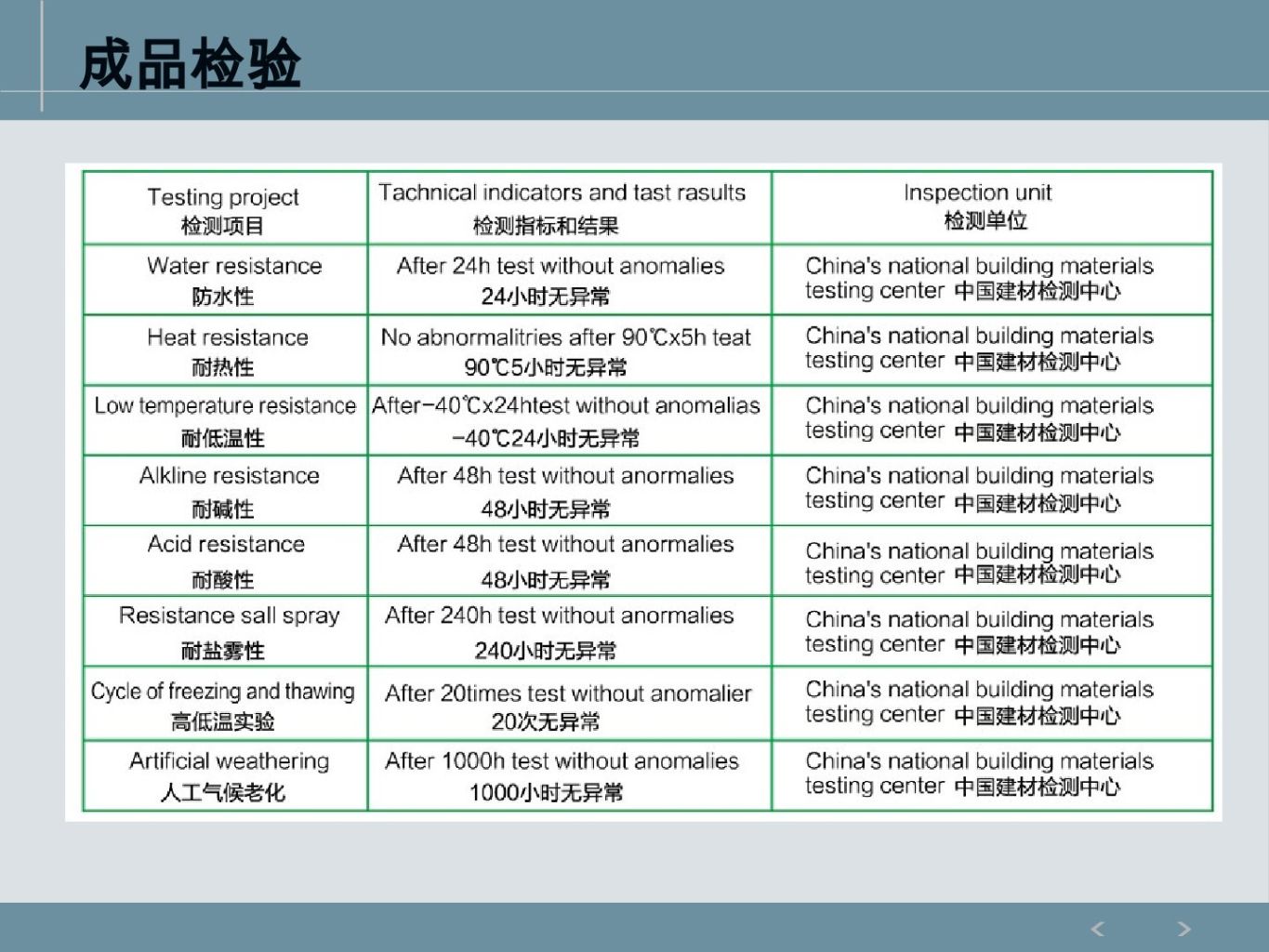Click the Artificial weathering cell
The width and height of the screenshot is (1269, 952).
pyautogui.click(x=226, y=775)
